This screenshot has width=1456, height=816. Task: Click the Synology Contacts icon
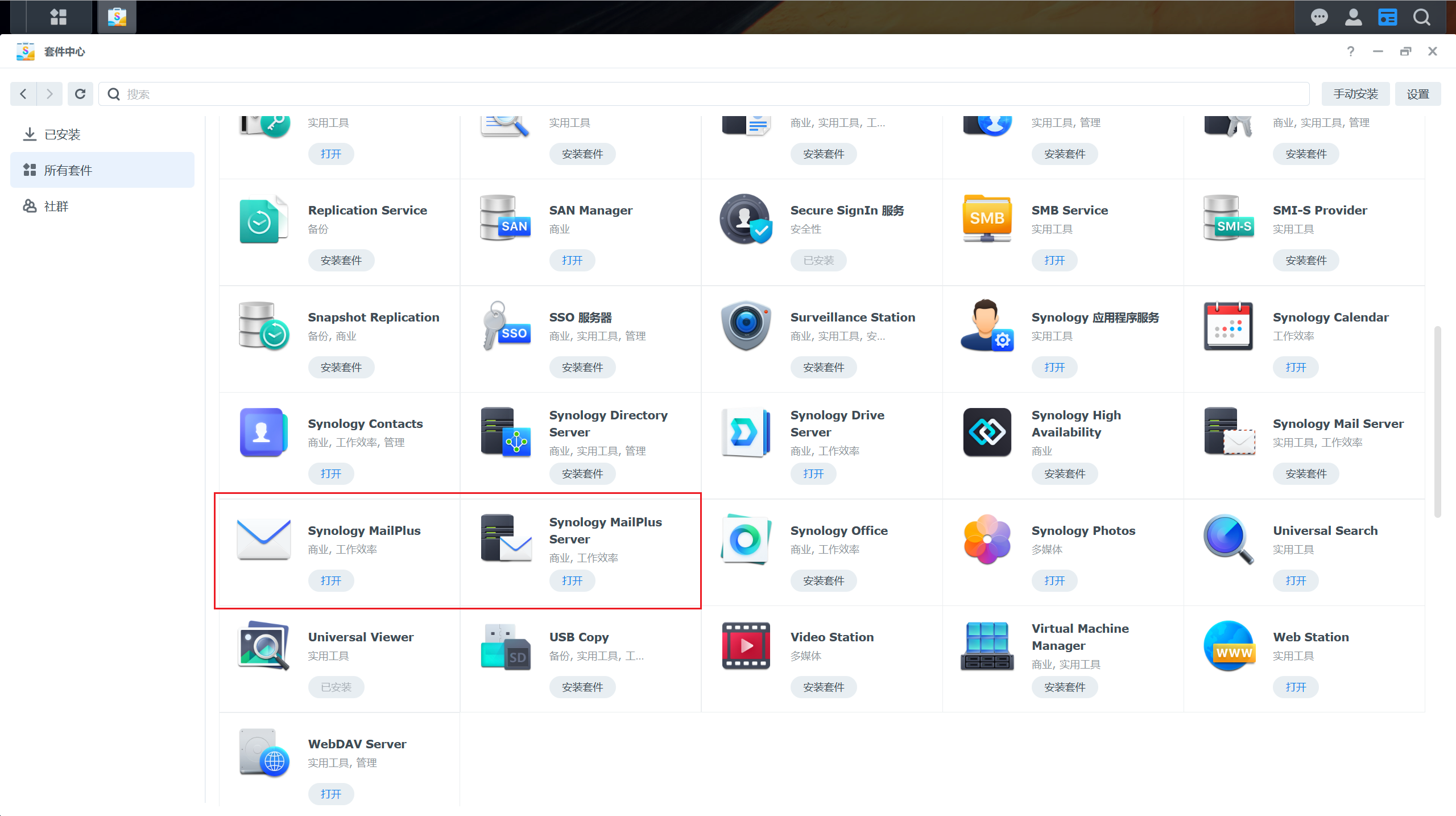(x=263, y=432)
